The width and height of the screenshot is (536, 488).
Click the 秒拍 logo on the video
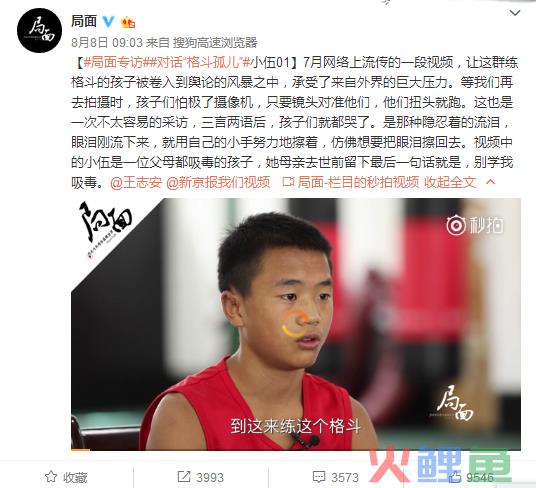tap(475, 225)
